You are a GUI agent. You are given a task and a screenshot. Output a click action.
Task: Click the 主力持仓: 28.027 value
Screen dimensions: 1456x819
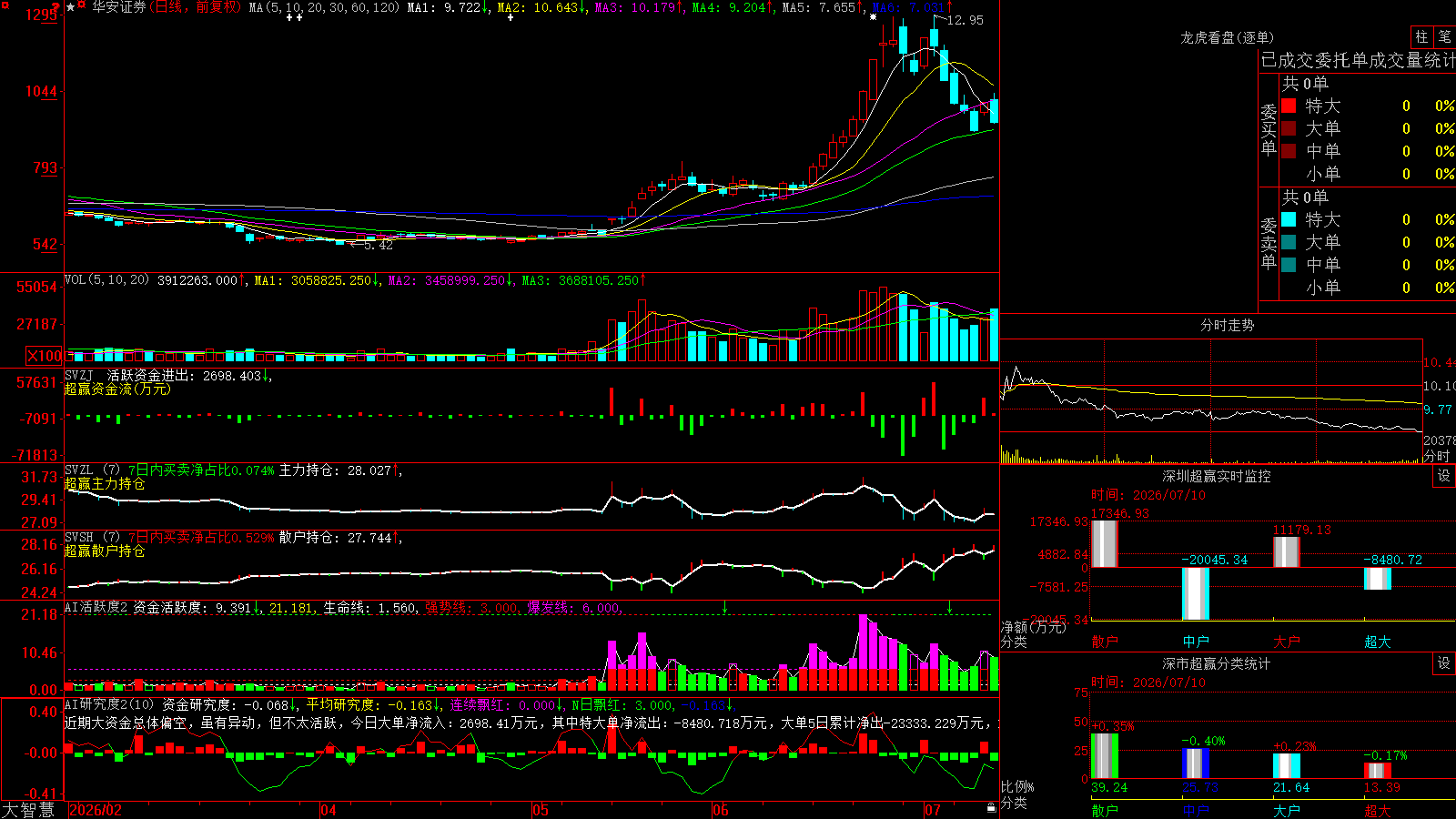tap(337, 470)
